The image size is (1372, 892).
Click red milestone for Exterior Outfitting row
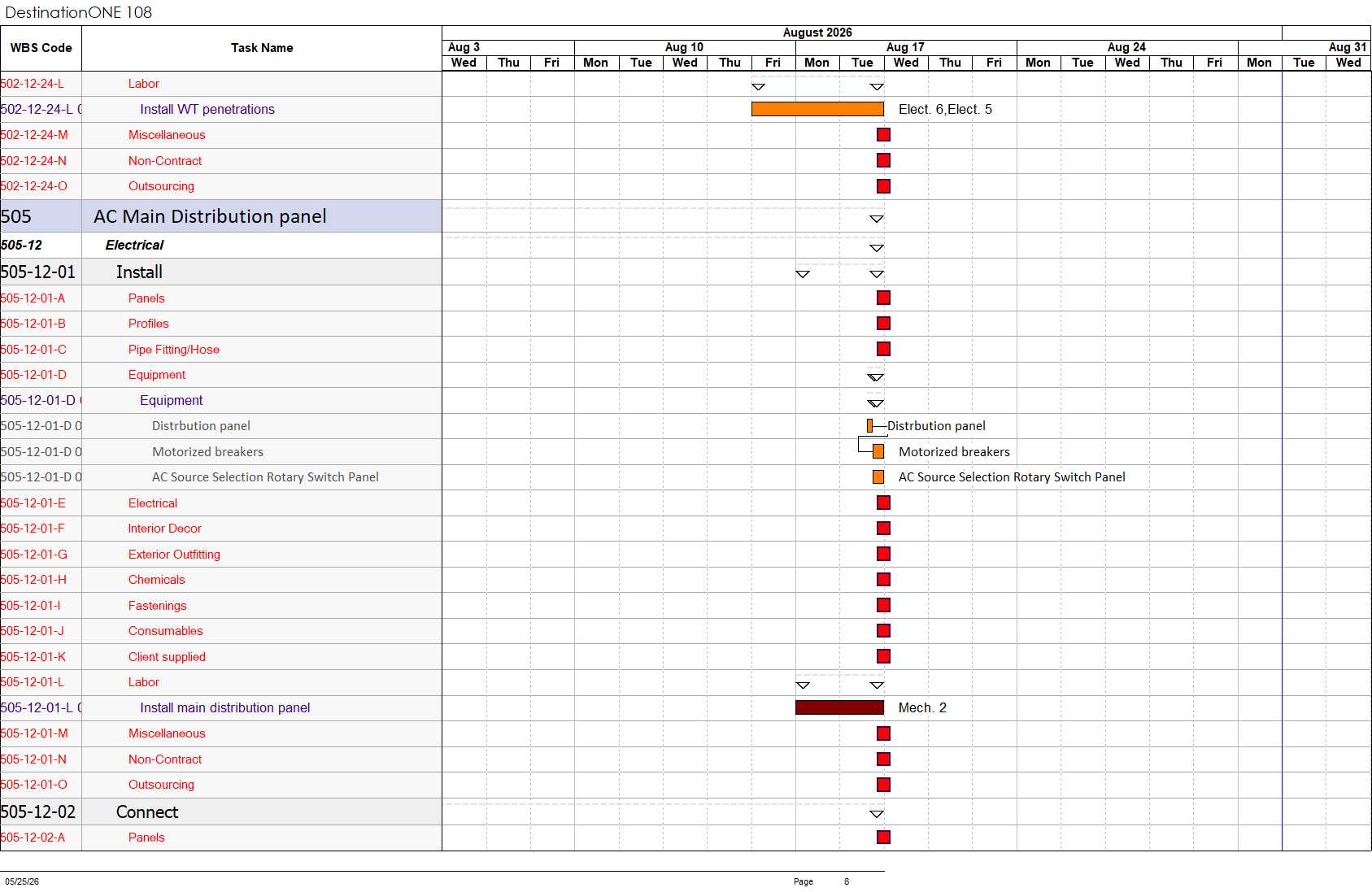[x=883, y=554]
